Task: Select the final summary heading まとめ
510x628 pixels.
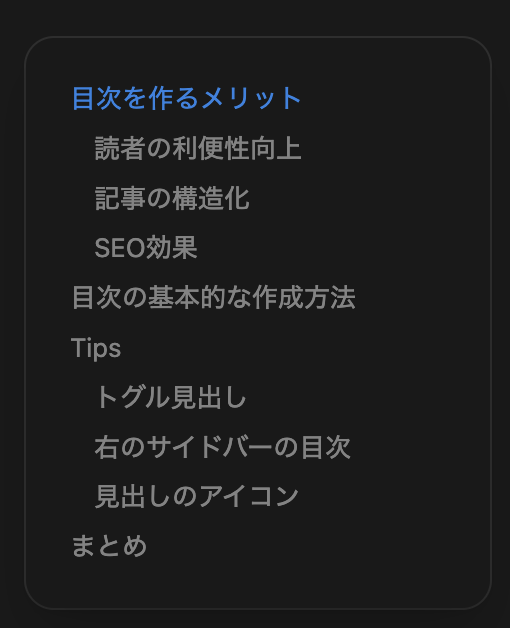Action: tap(109, 546)
